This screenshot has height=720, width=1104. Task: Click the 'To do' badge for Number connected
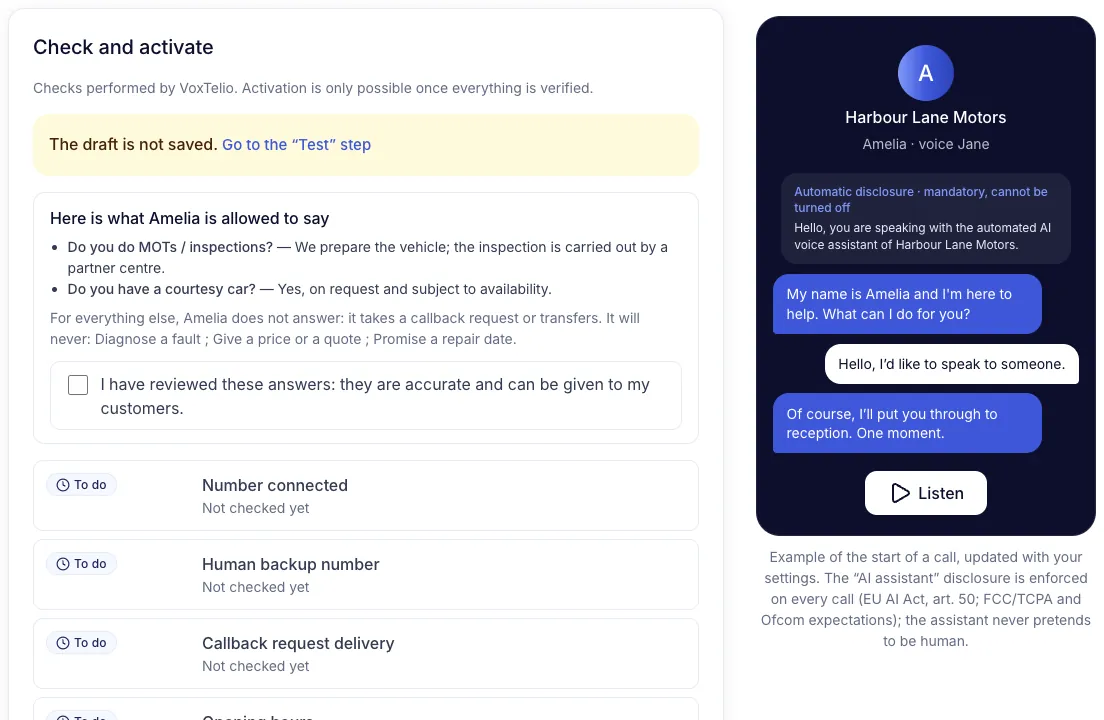point(82,485)
